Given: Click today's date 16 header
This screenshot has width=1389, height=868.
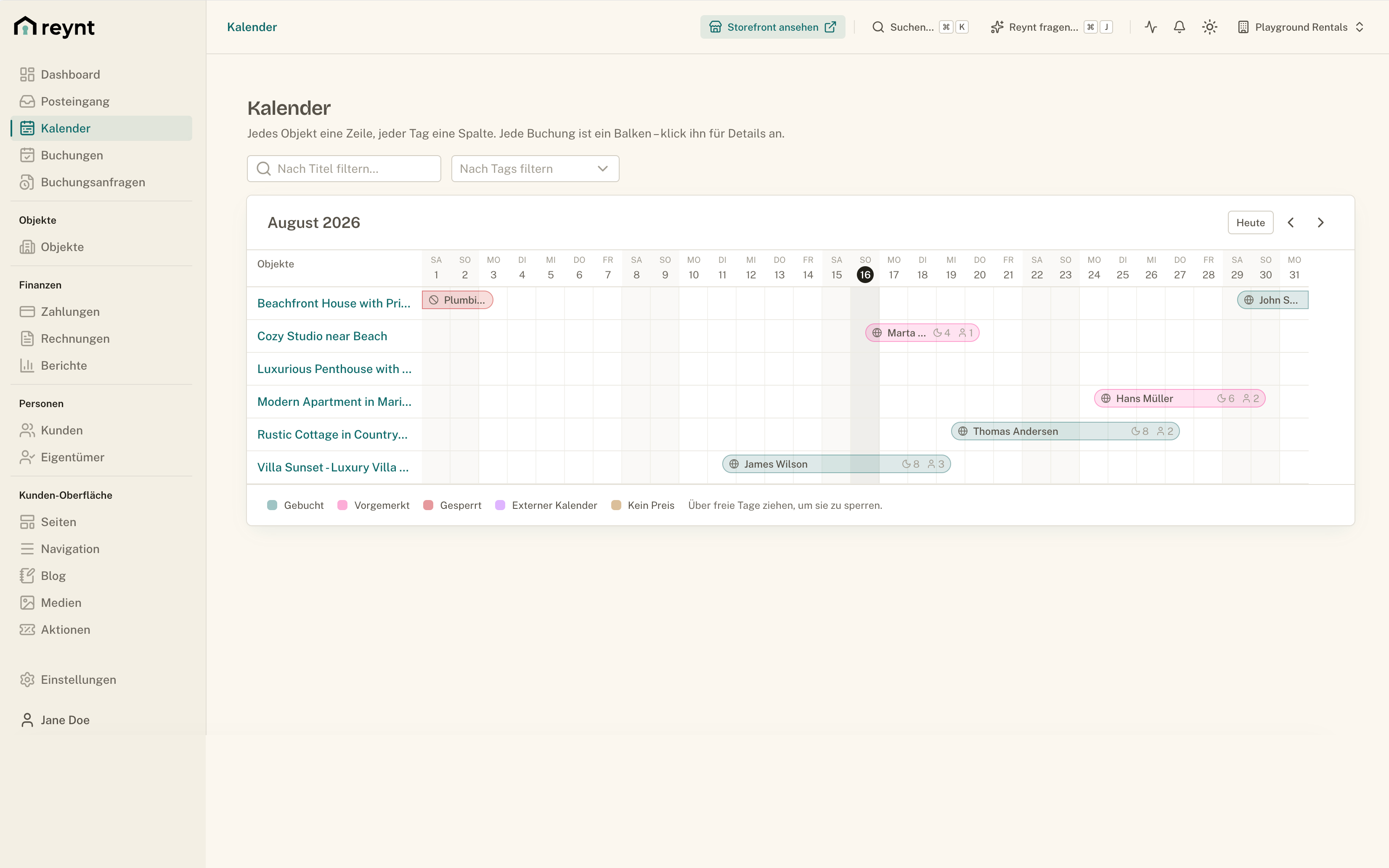Looking at the screenshot, I should [x=865, y=275].
